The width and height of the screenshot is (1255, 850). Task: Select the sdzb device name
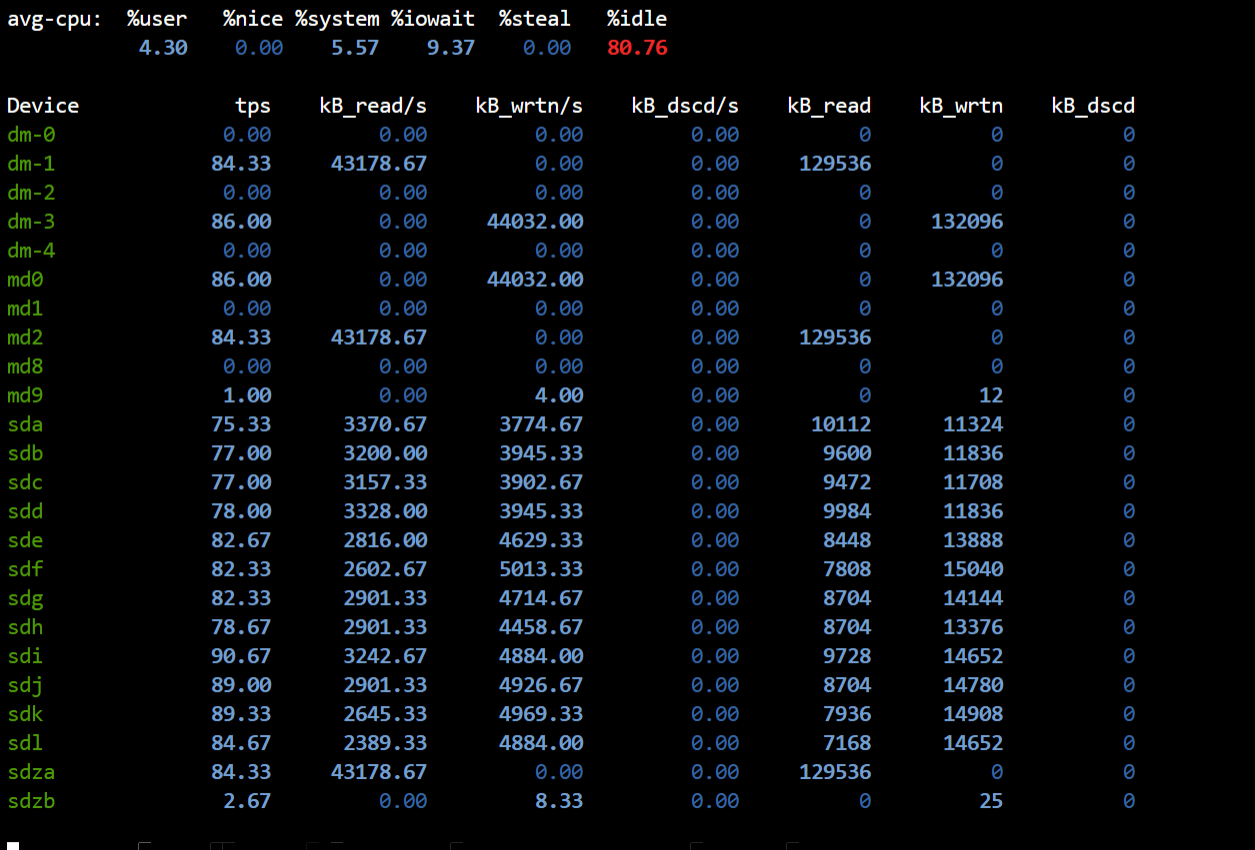[31, 802]
